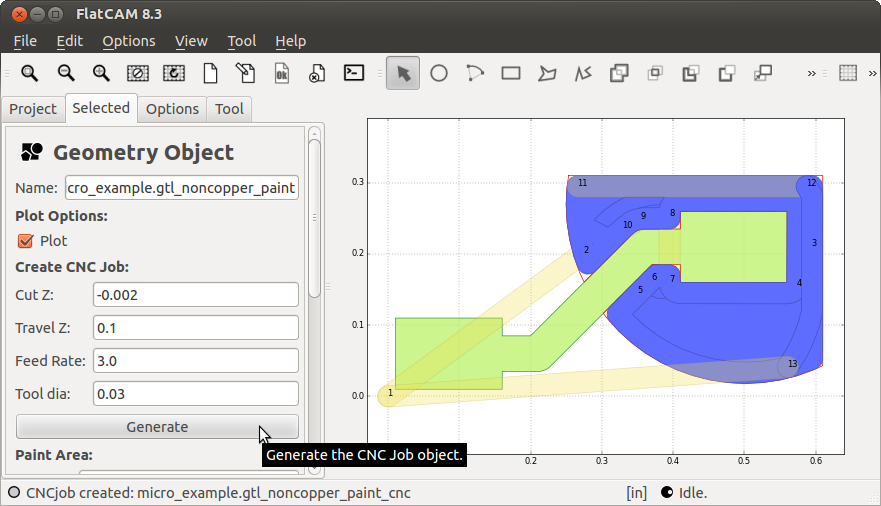Click the zoom out magnifier icon
The width and height of the screenshot is (881, 506).
click(x=66, y=73)
